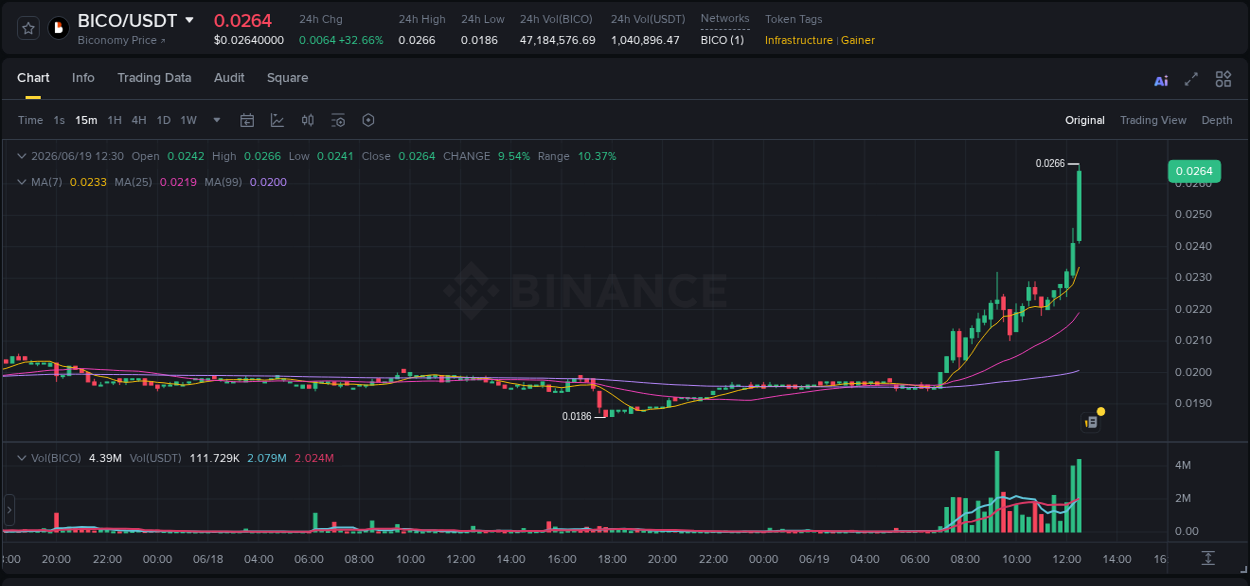
Task: Select the 1D interval
Action: (x=163, y=120)
